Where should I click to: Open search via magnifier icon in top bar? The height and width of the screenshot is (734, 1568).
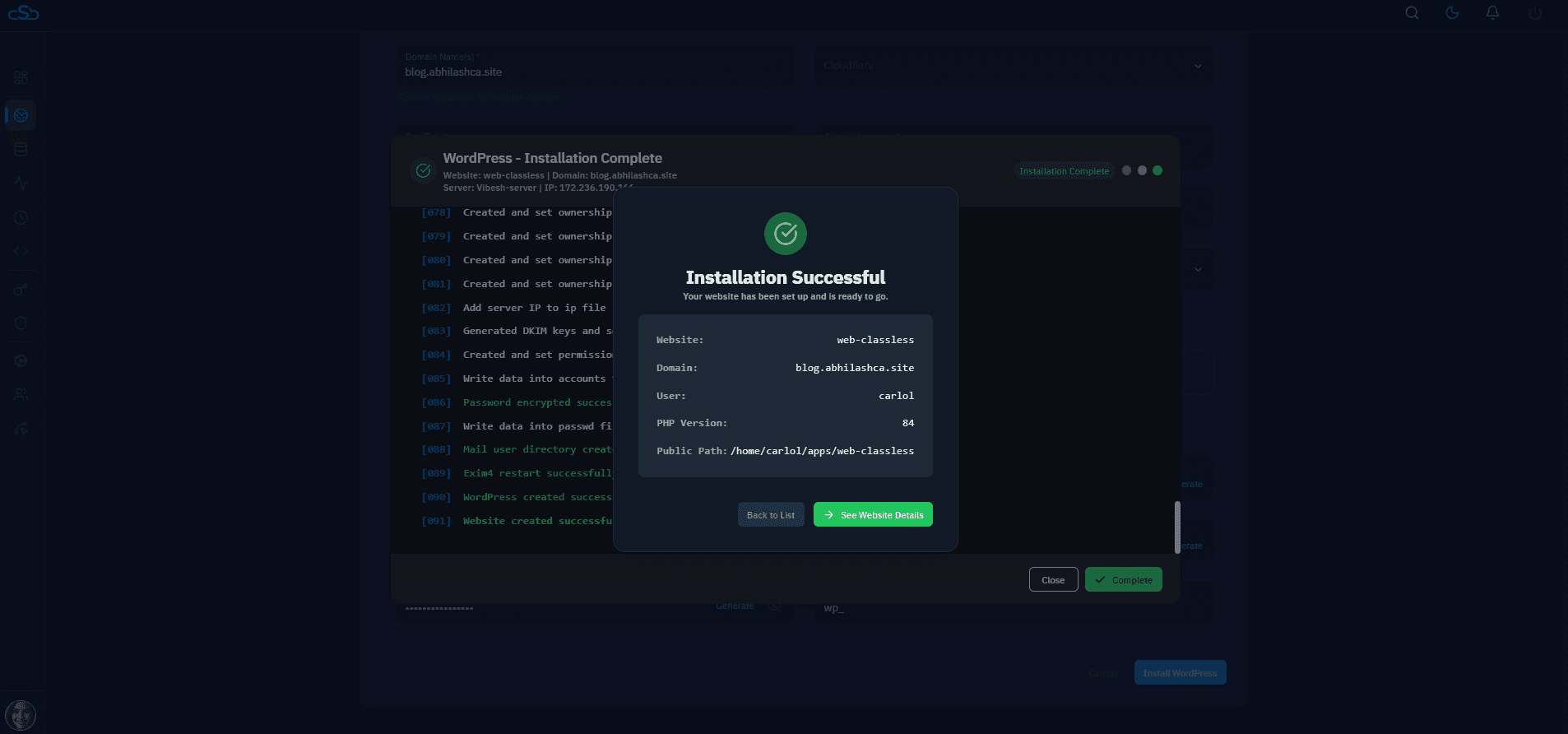point(1412,13)
